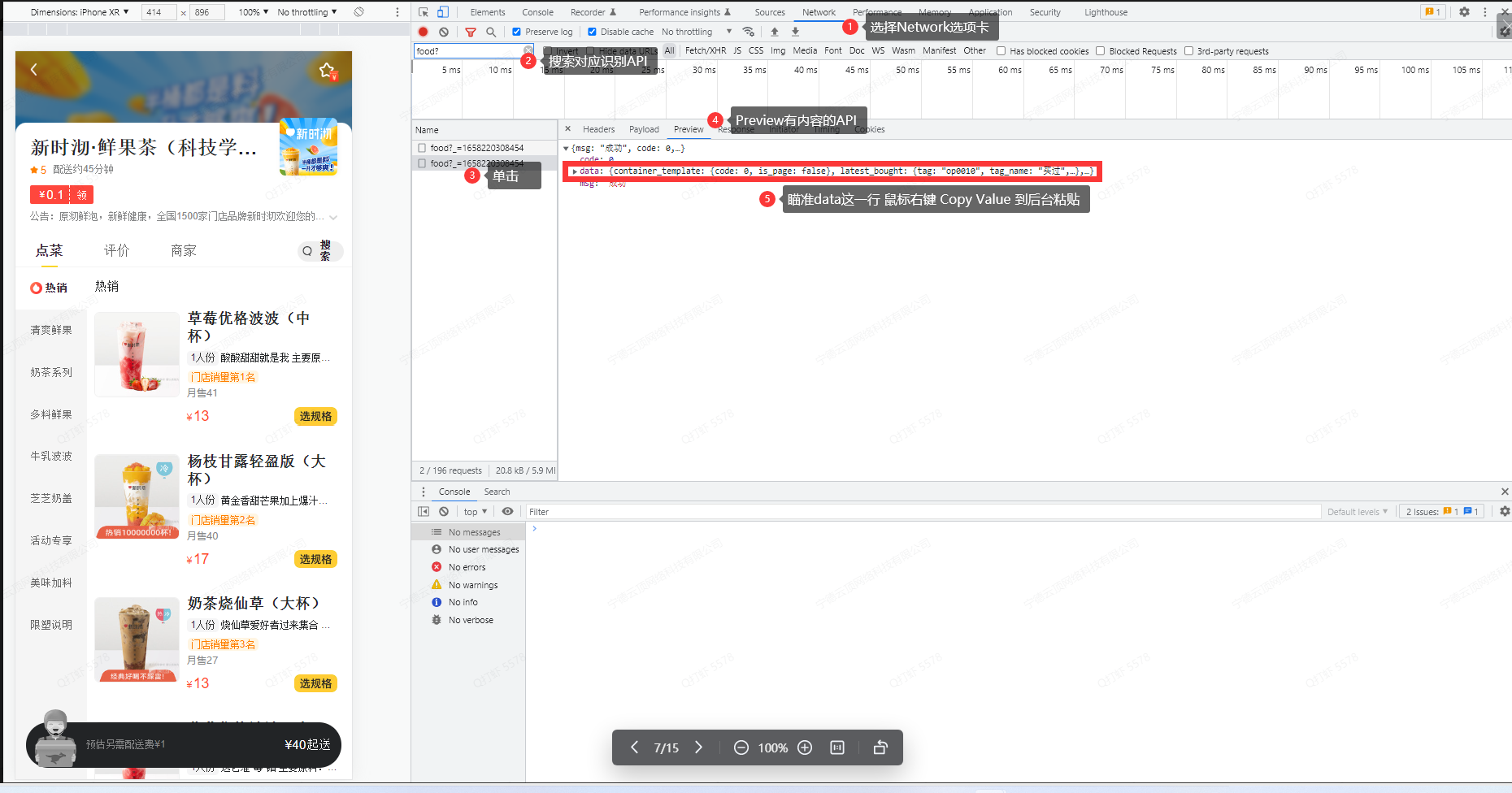Open the console drawer three-dot menu
This screenshot has width=1512, height=793.
click(x=424, y=492)
